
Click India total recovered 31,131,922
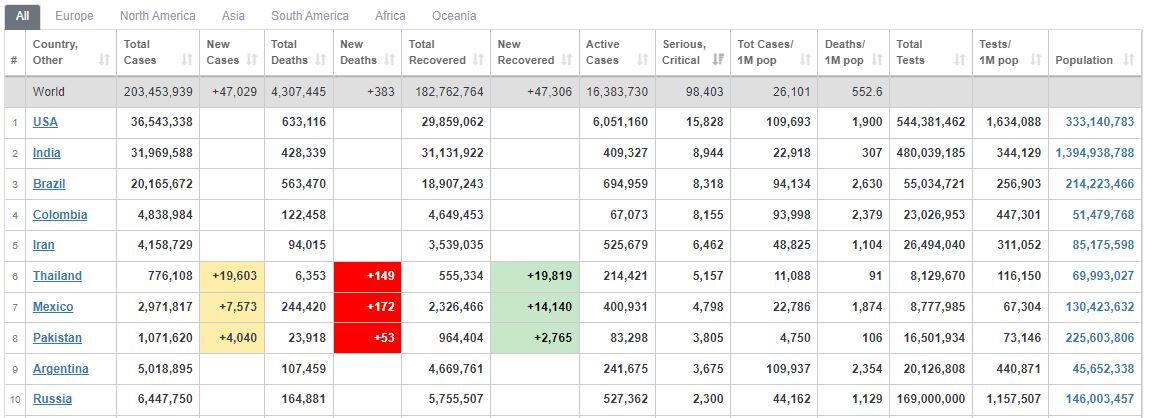[453, 153]
